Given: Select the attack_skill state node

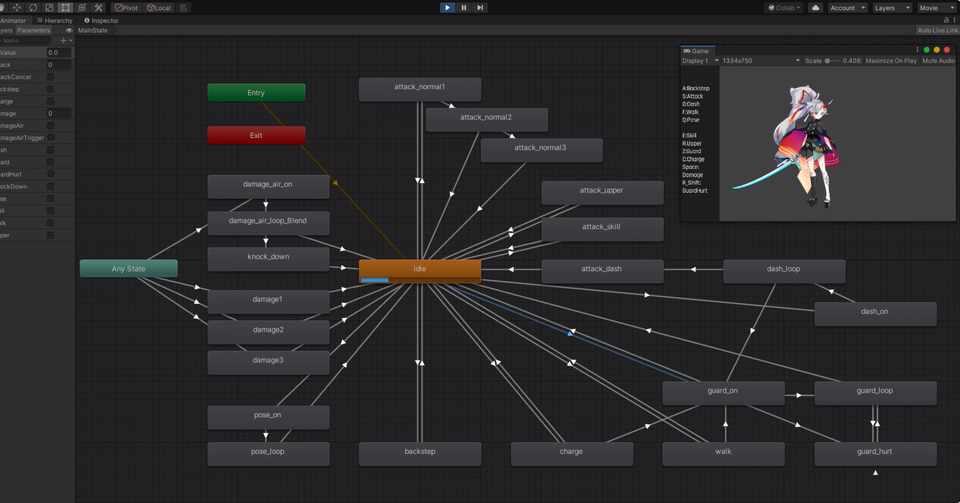Looking at the screenshot, I should tap(602, 229).
